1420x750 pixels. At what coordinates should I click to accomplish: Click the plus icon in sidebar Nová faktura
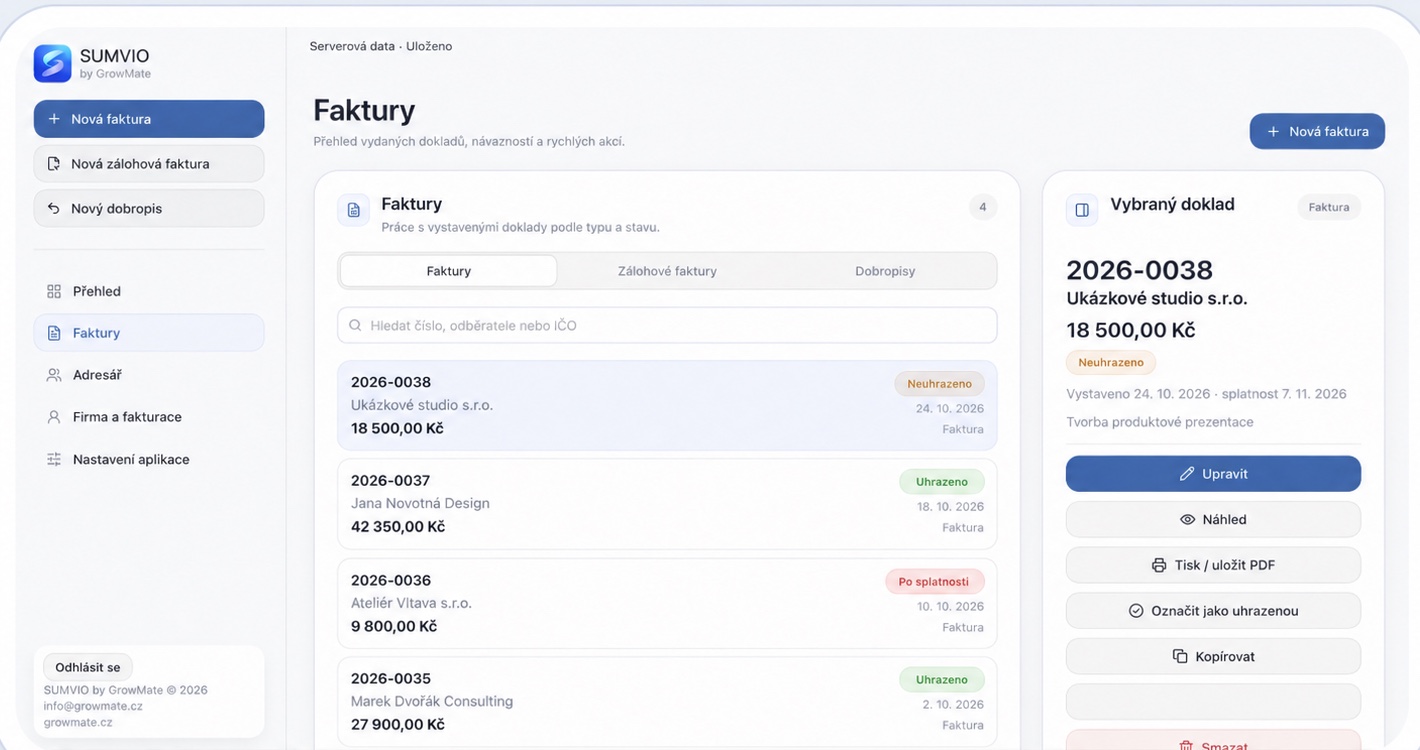coord(54,119)
